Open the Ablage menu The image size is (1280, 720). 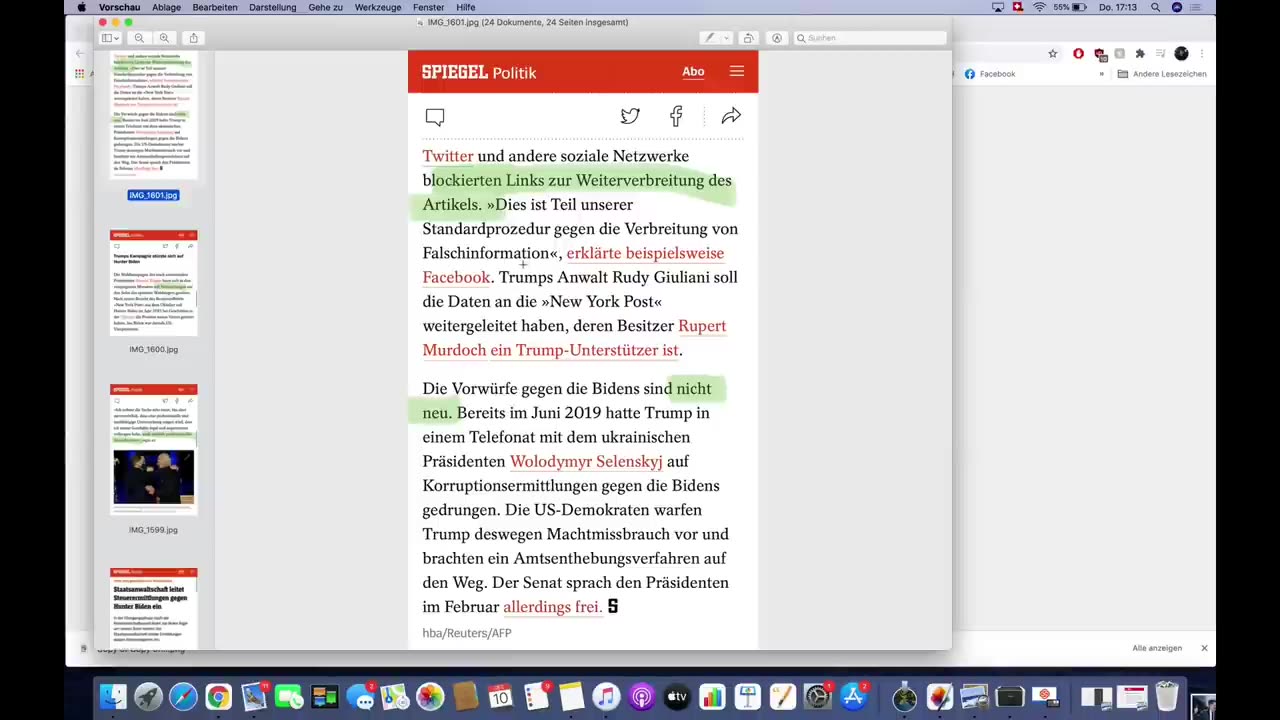[166, 7]
